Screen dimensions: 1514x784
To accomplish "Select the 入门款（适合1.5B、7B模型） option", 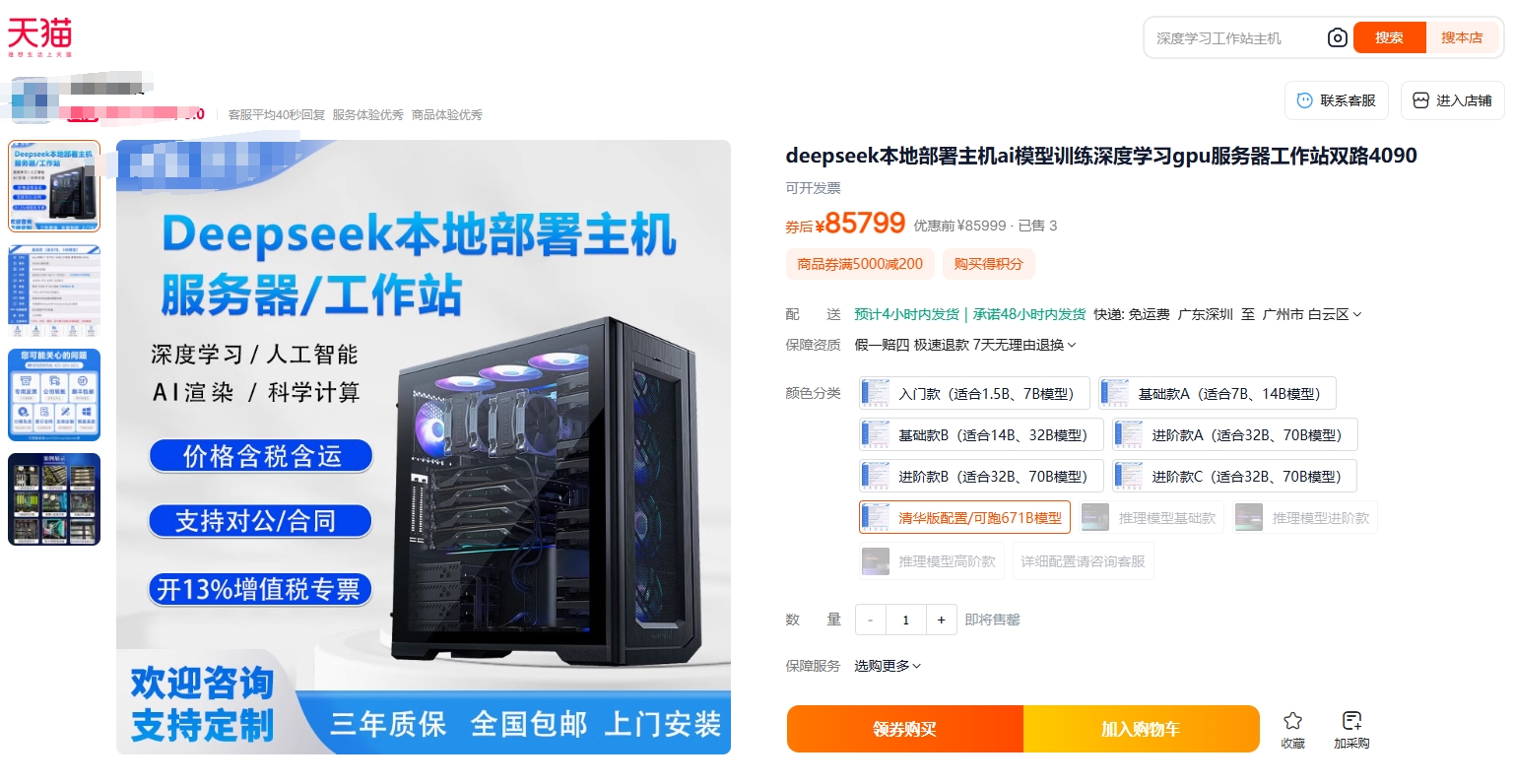I will click(974, 393).
